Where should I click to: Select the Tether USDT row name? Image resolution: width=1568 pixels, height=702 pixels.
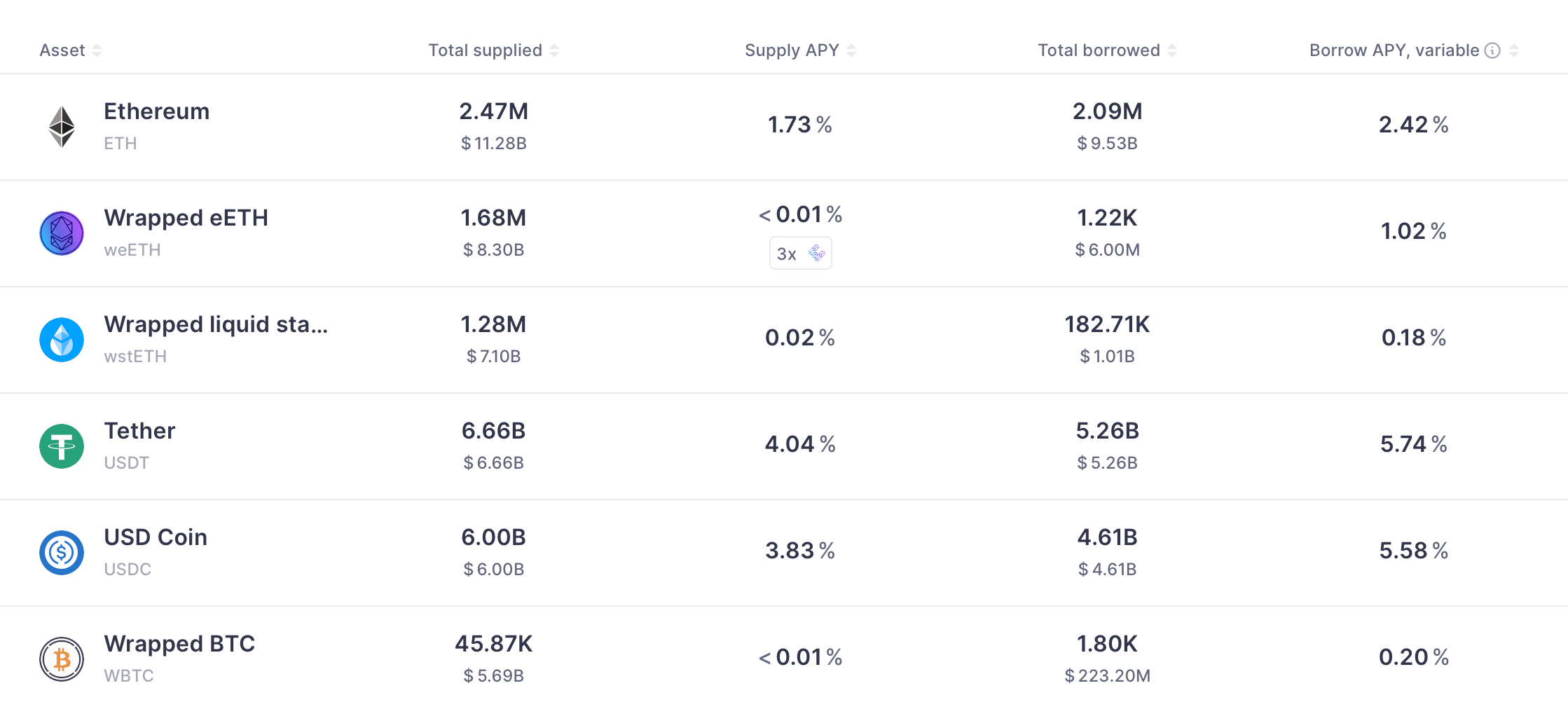point(139,431)
